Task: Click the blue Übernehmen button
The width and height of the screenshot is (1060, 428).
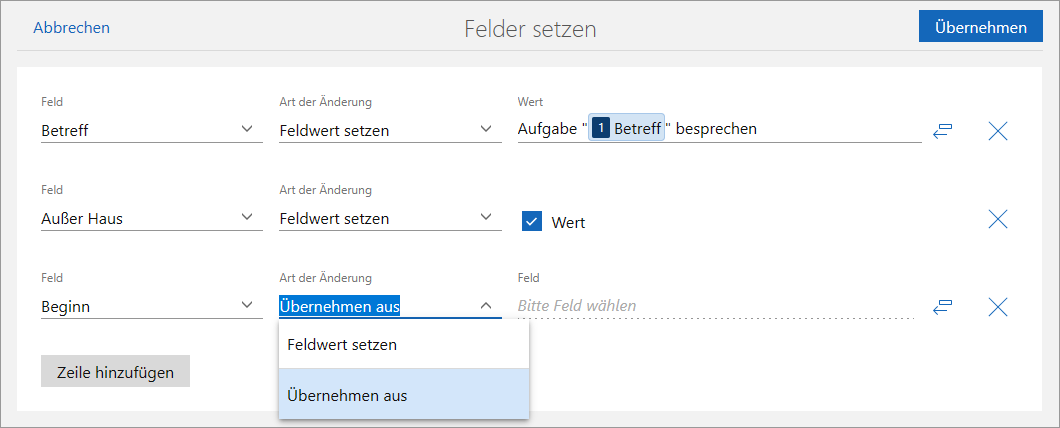Action: 979,27
